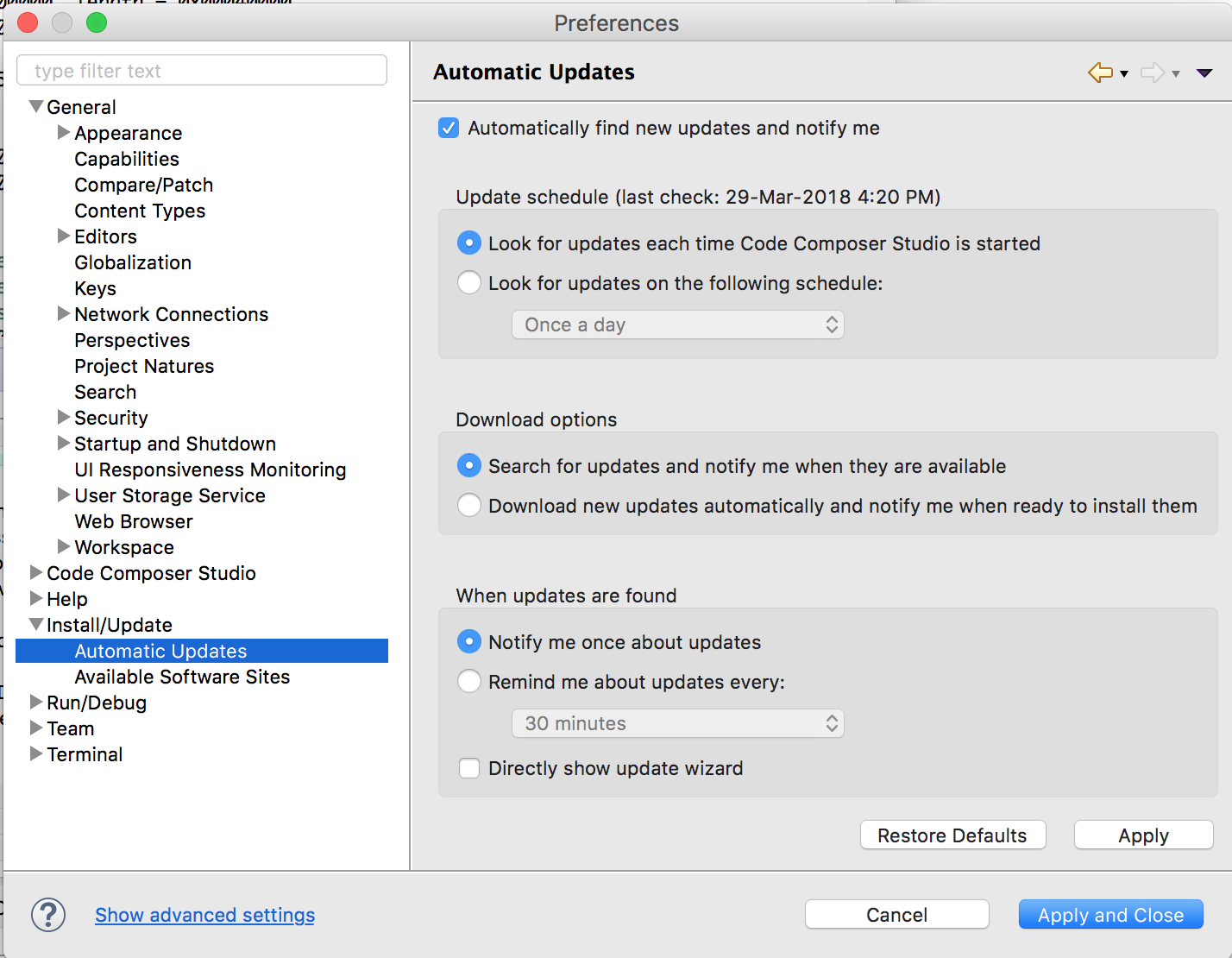This screenshot has height=958, width=1232.
Task: Click the help question mark icon
Action: [48, 915]
